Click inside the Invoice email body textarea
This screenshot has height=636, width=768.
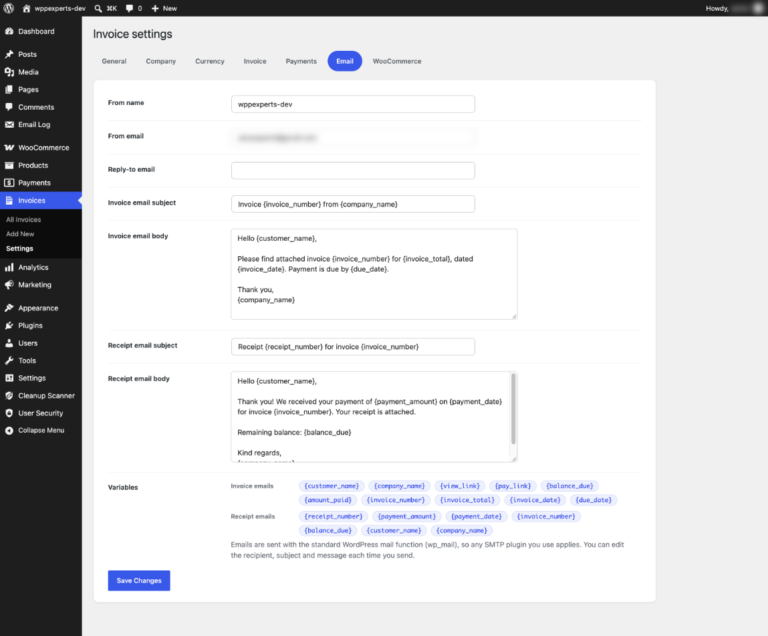374,274
